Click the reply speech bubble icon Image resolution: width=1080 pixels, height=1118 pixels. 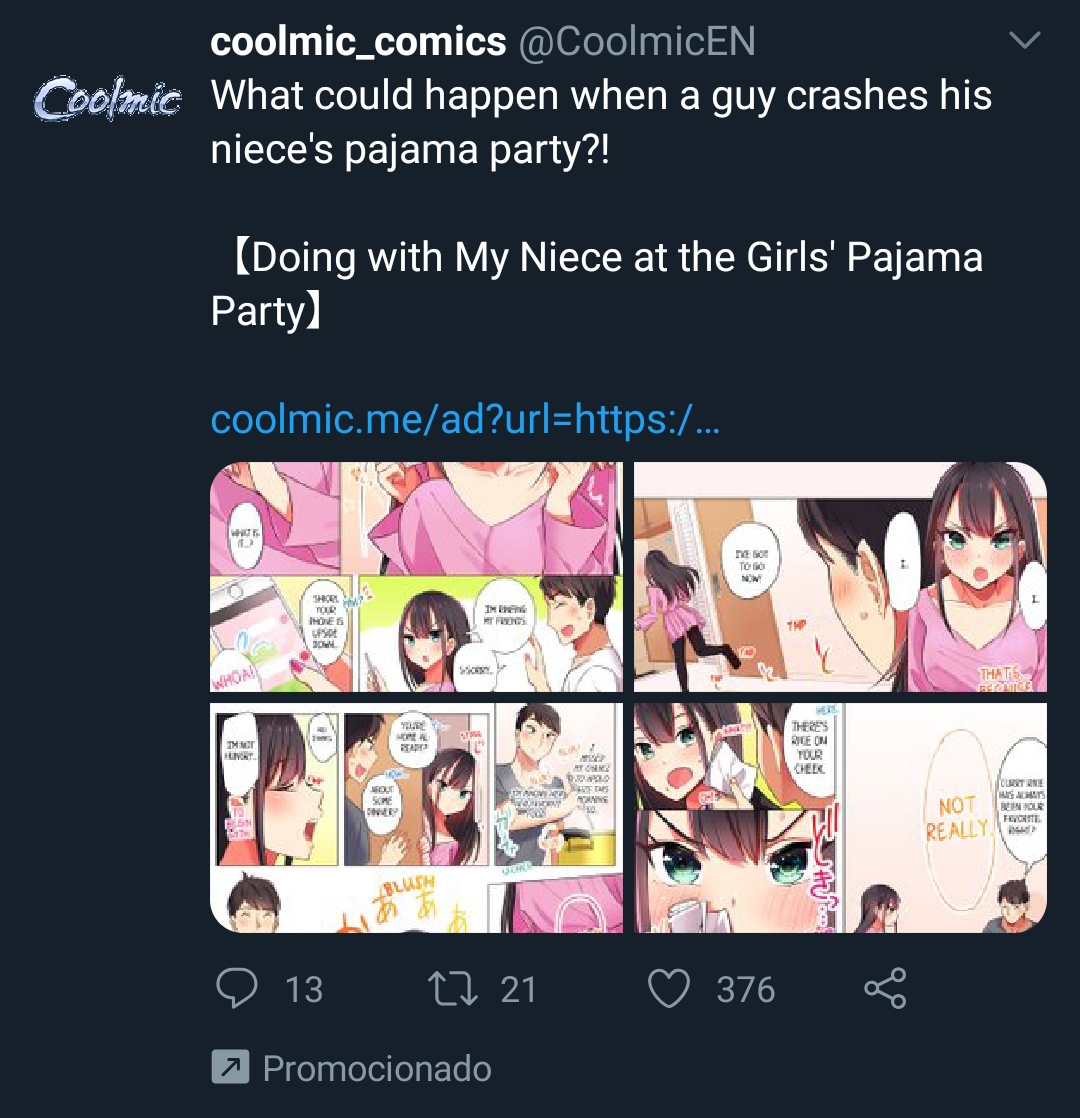pos(238,988)
